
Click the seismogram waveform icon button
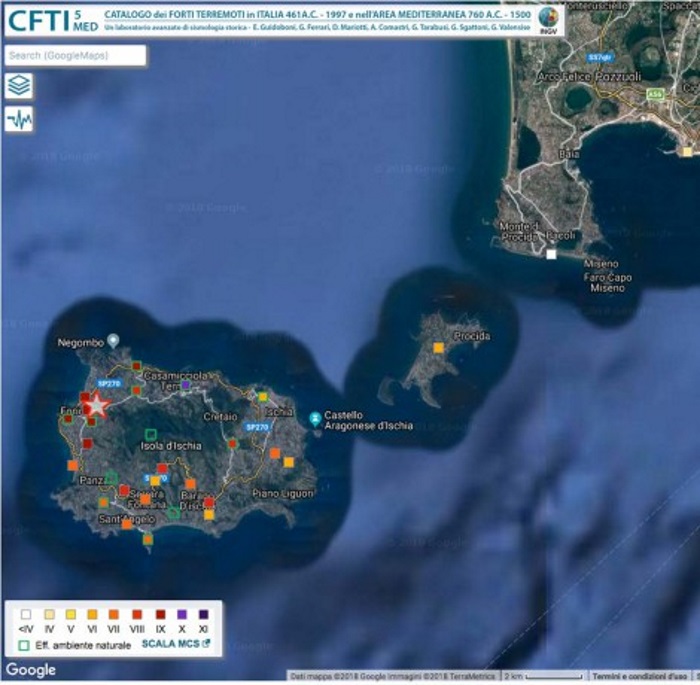tap(19, 120)
